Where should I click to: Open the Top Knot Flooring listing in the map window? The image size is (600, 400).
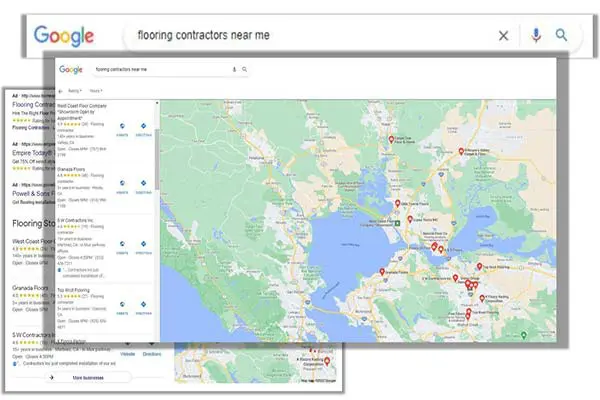coord(73,290)
